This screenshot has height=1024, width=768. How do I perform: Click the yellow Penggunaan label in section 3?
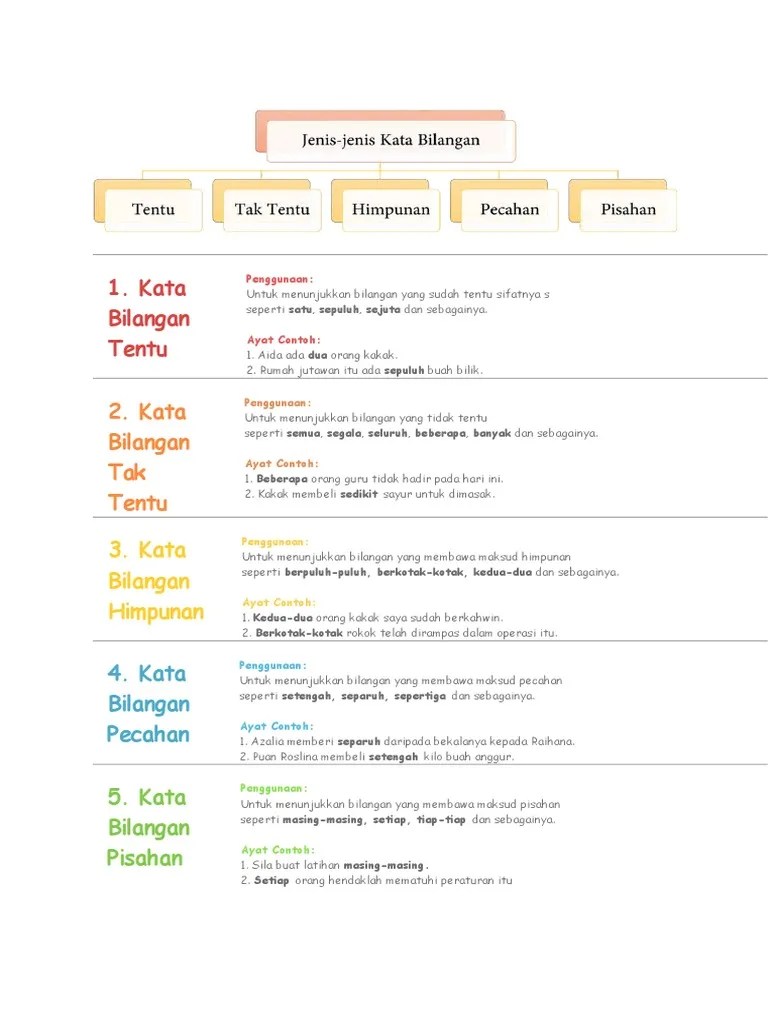[275, 541]
